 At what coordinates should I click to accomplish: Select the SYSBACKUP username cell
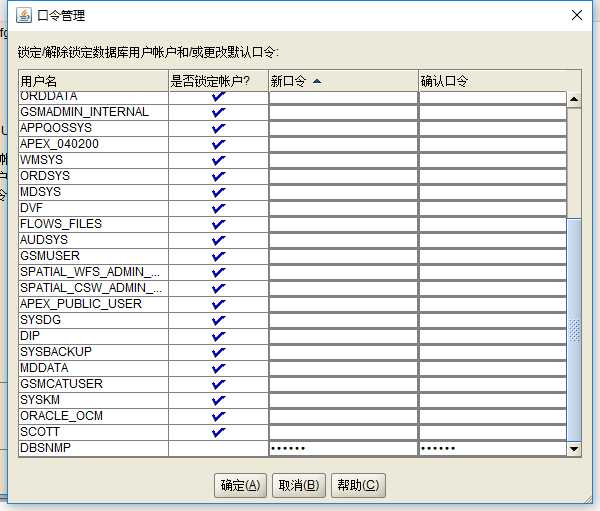pos(93,352)
